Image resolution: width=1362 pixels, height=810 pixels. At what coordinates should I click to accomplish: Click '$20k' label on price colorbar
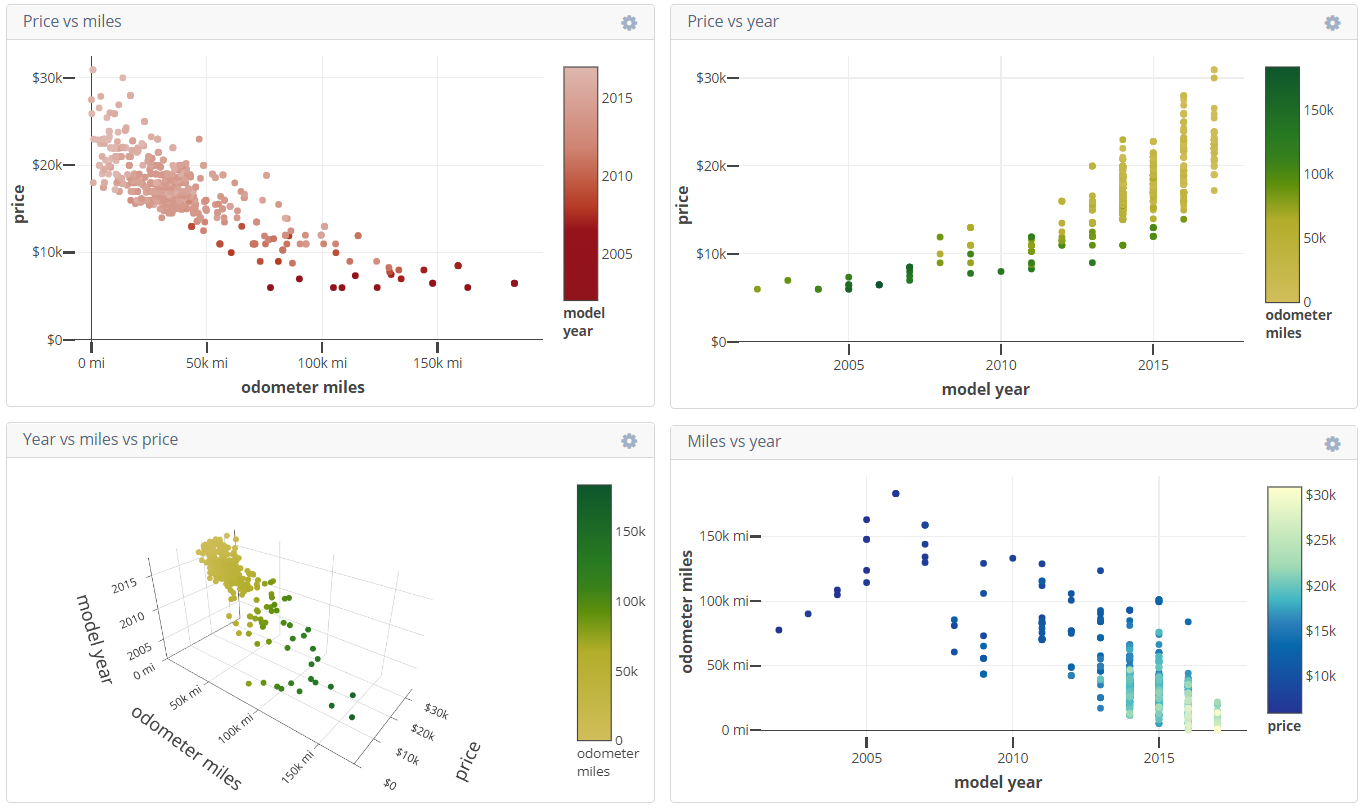pyautogui.click(x=1321, y=585)
